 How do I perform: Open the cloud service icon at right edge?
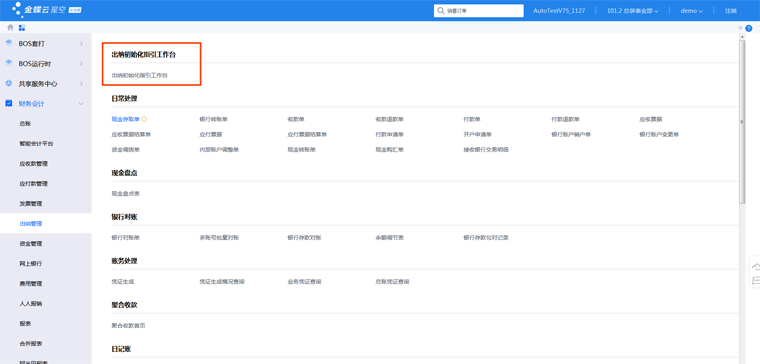[756, 266]
